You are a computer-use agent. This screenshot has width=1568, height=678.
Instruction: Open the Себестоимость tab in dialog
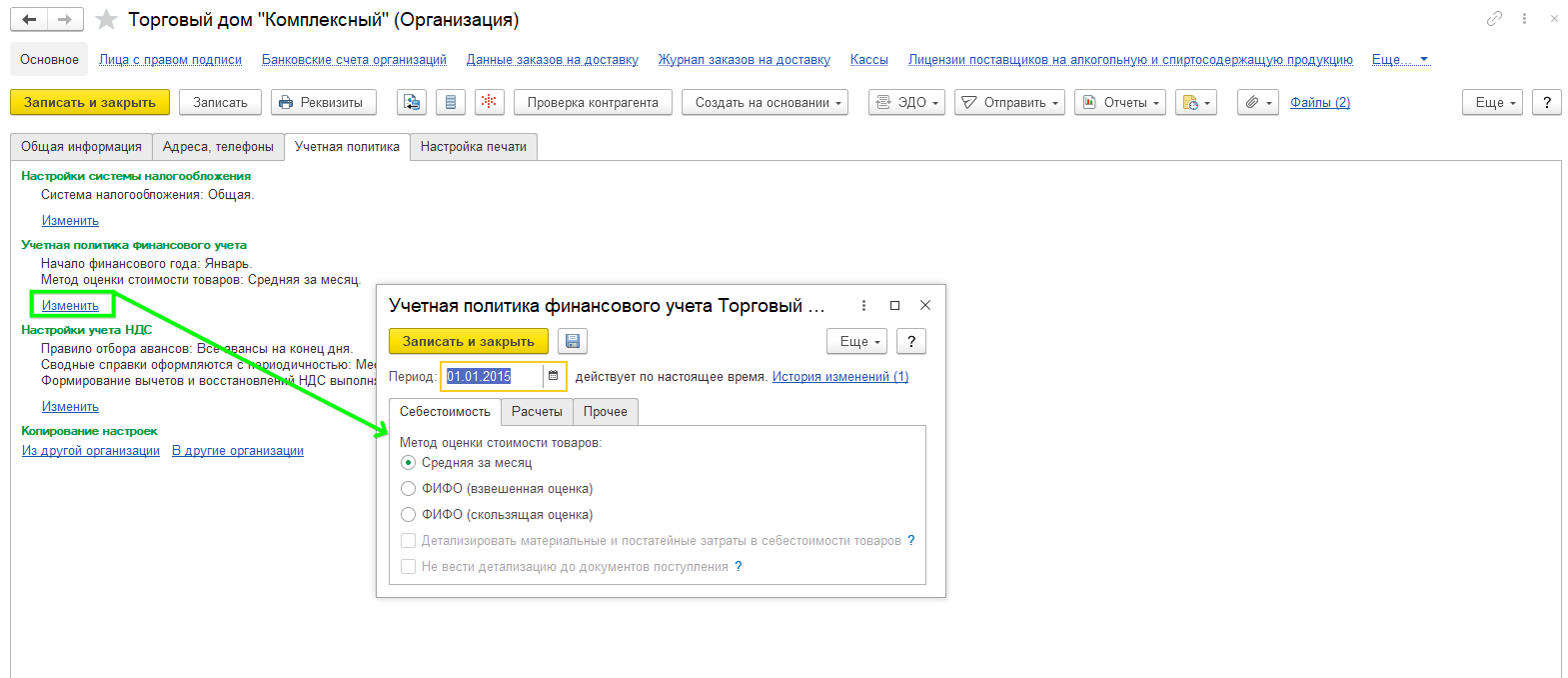click(445, 411)
